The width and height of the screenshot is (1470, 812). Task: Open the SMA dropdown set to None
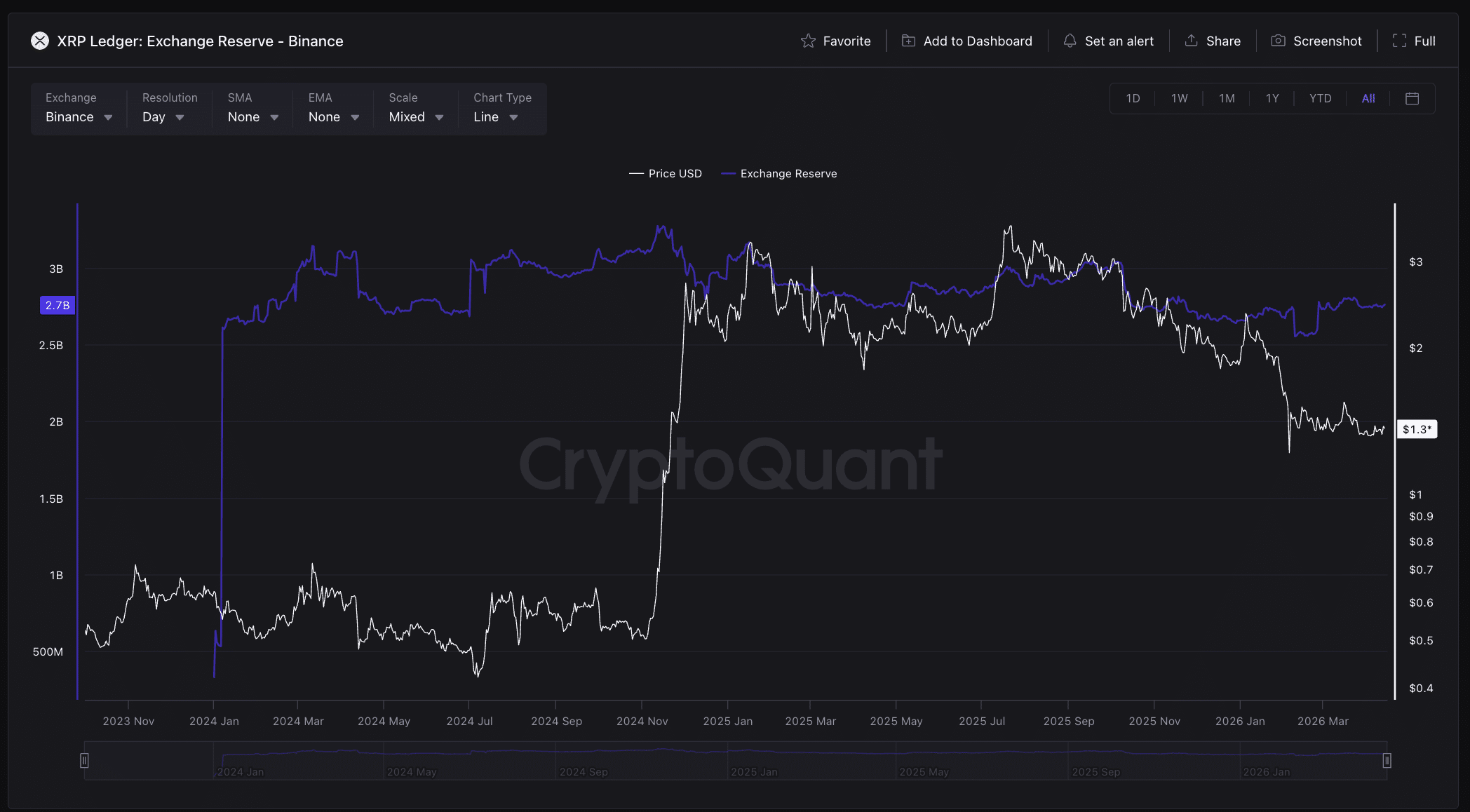pos(252,116)
